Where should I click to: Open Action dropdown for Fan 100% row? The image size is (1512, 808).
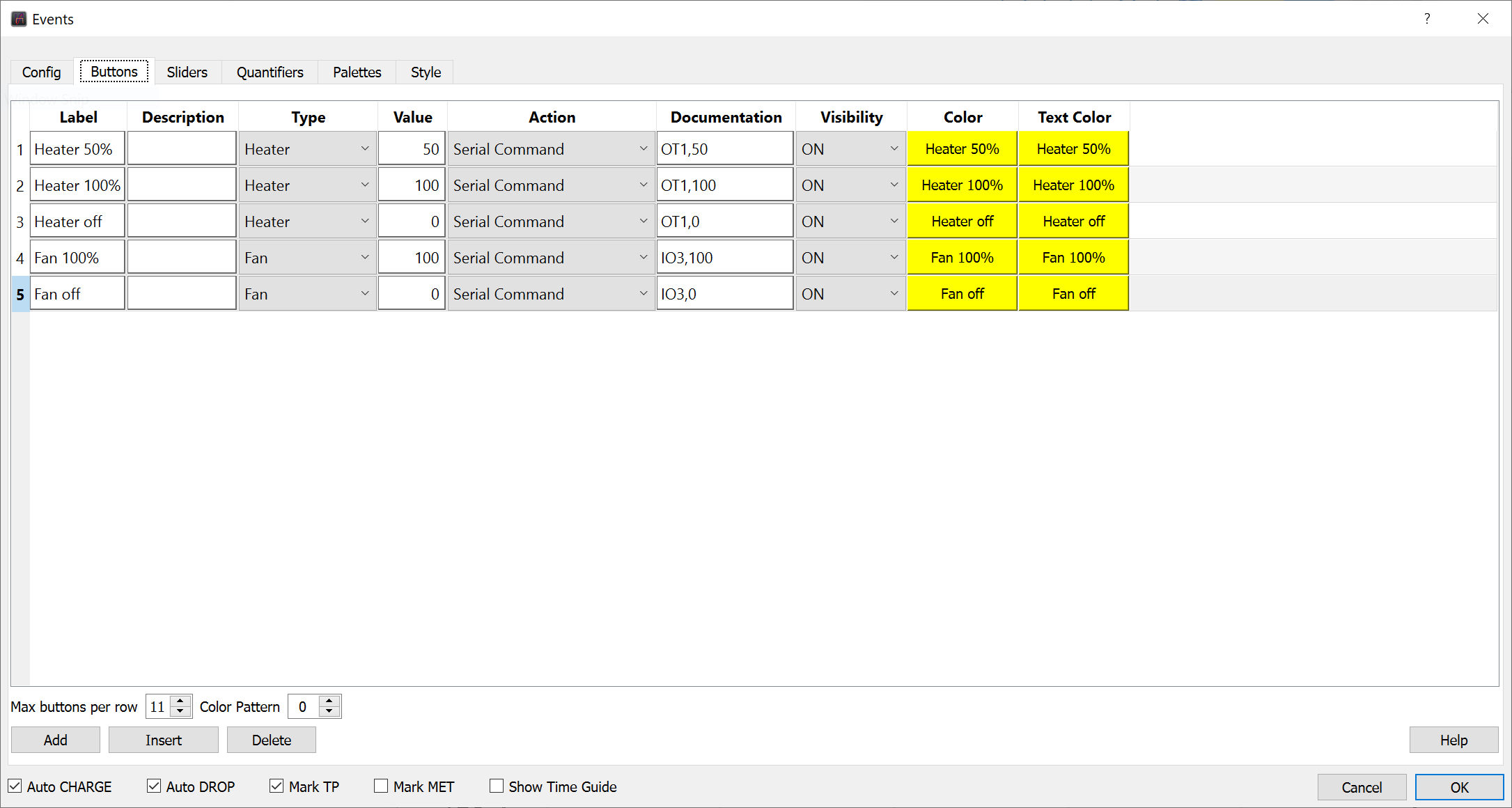click(550, 258)
